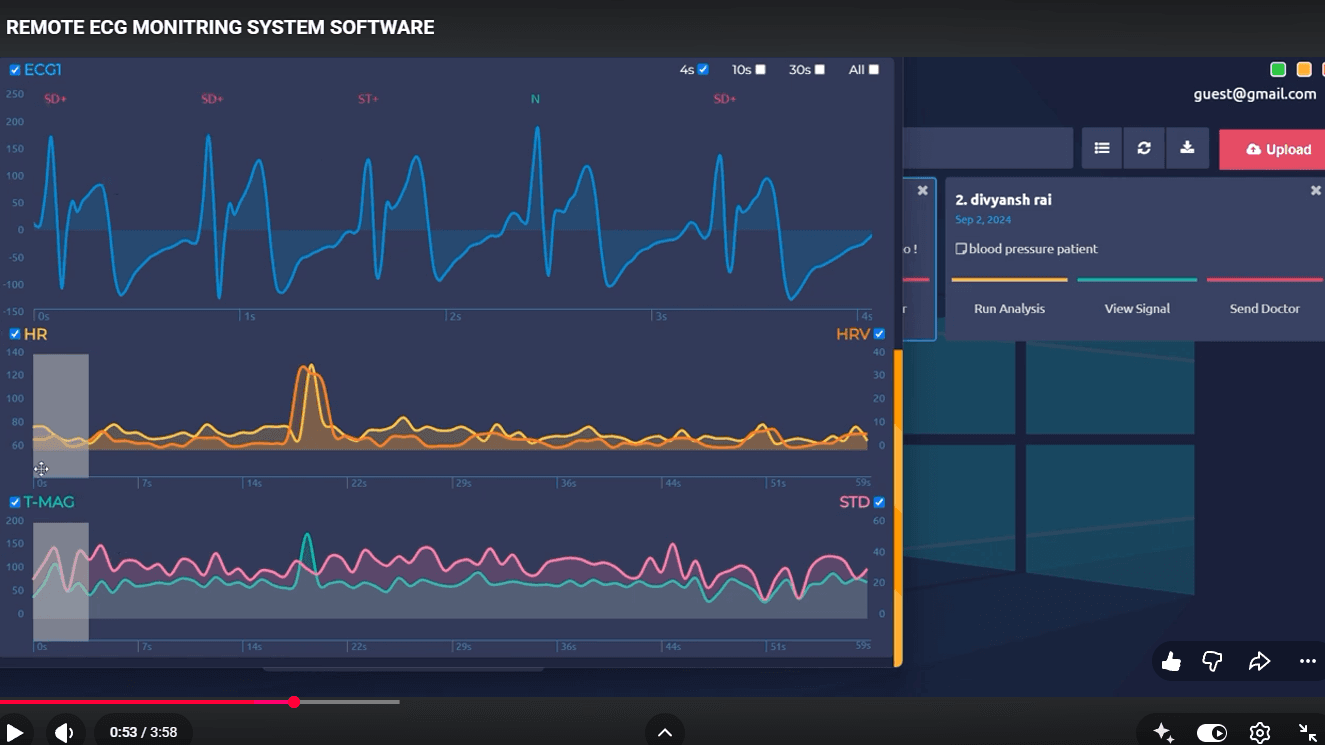The height and width of the screenshot is (745, 1325).
Task: Close the divyansh rai patient card
Action: [1316, 190]
